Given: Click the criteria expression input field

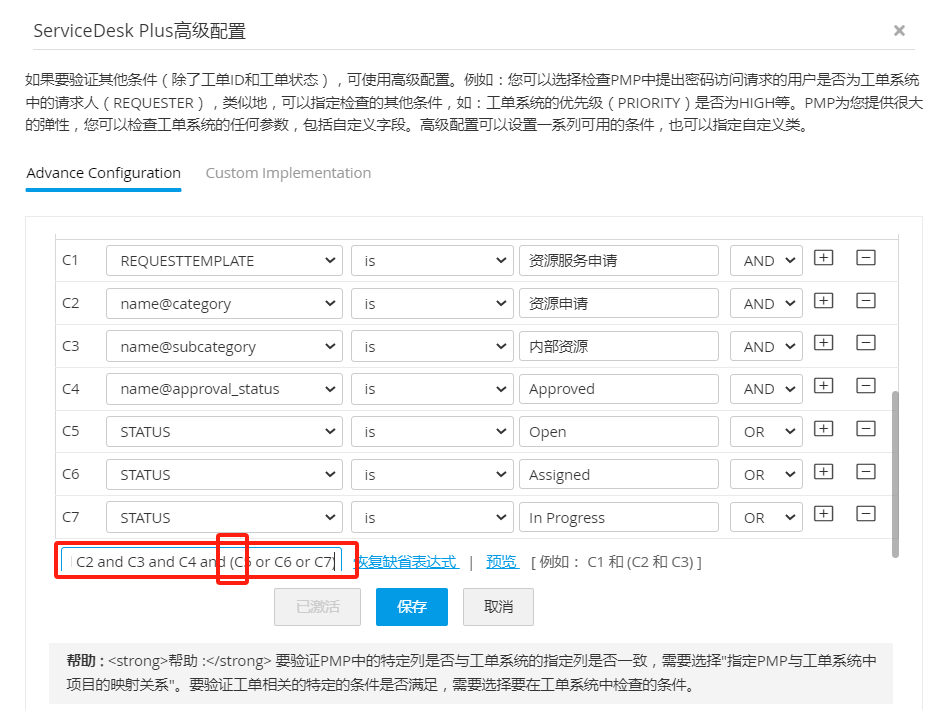Looking at the screenshot, I should pyautogui.click(x=202, y=562).
